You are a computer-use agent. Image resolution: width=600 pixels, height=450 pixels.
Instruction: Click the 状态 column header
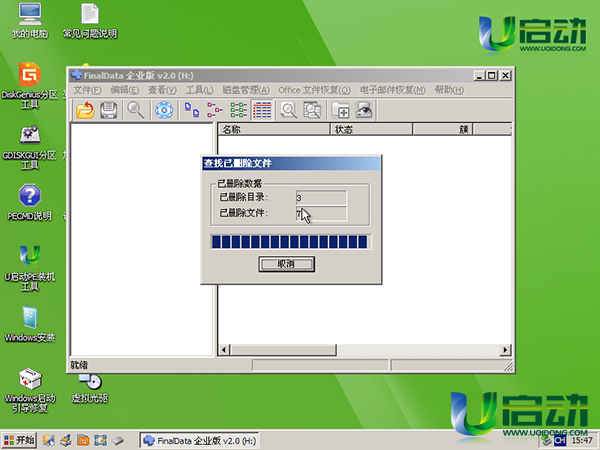pos(371,129)
